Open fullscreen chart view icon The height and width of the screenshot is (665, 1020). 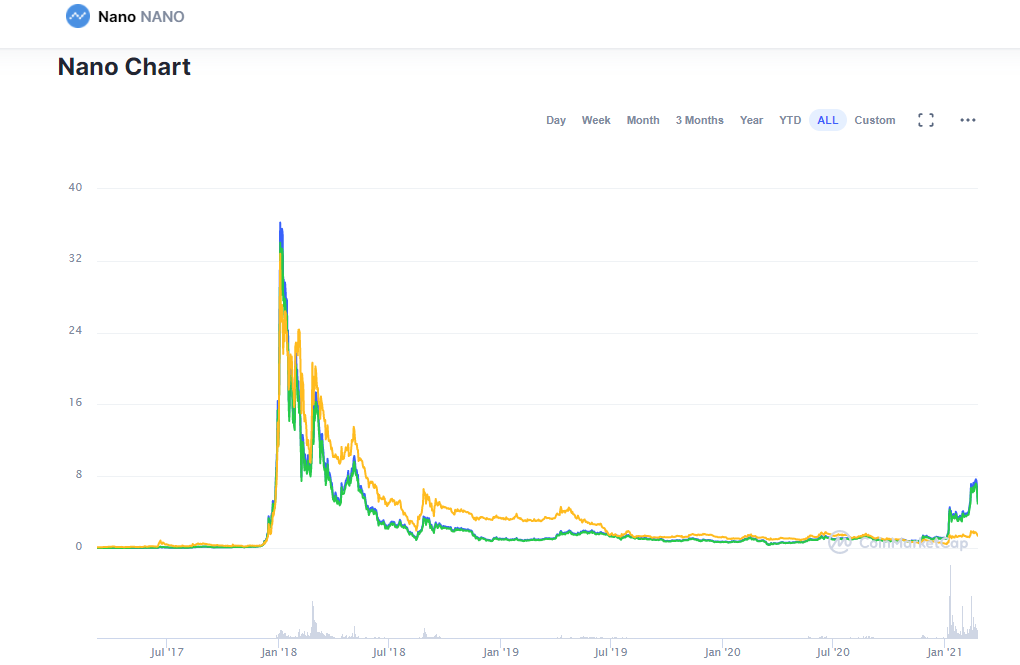pyautogui.click(x=926, y=120)
